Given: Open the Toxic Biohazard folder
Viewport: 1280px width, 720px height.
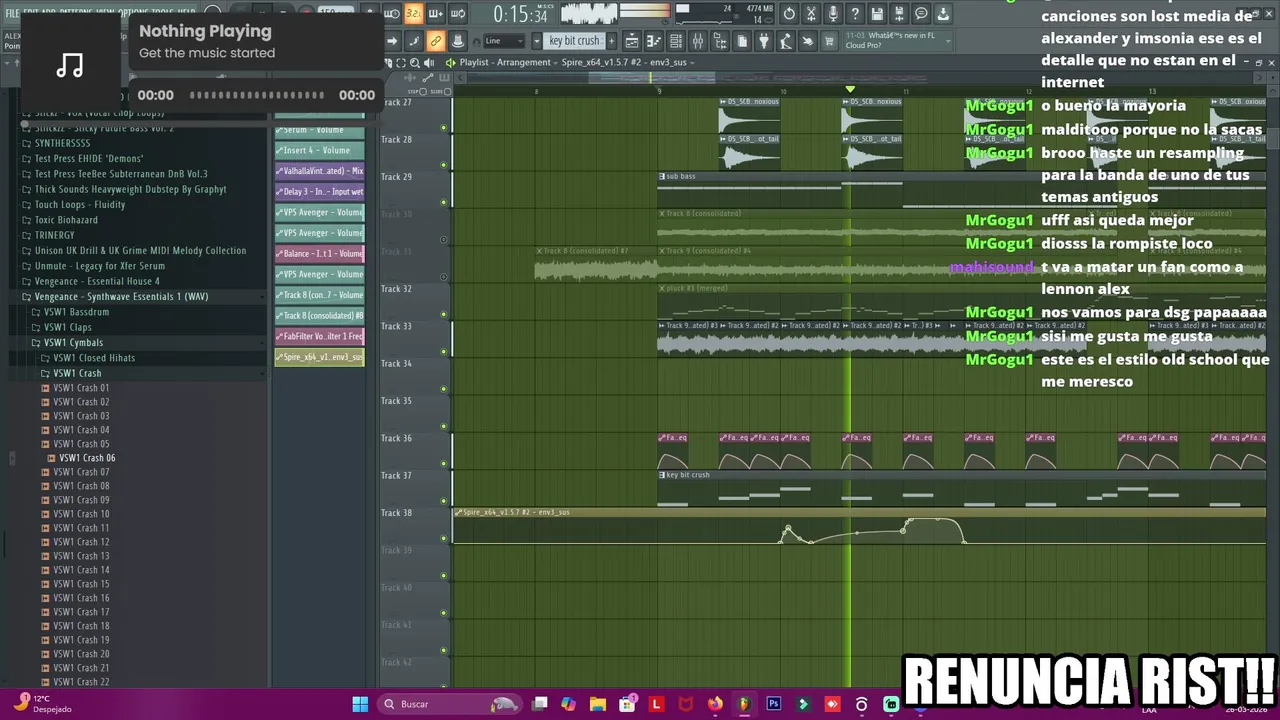Looking at the screenshot, I should [66, 220].
